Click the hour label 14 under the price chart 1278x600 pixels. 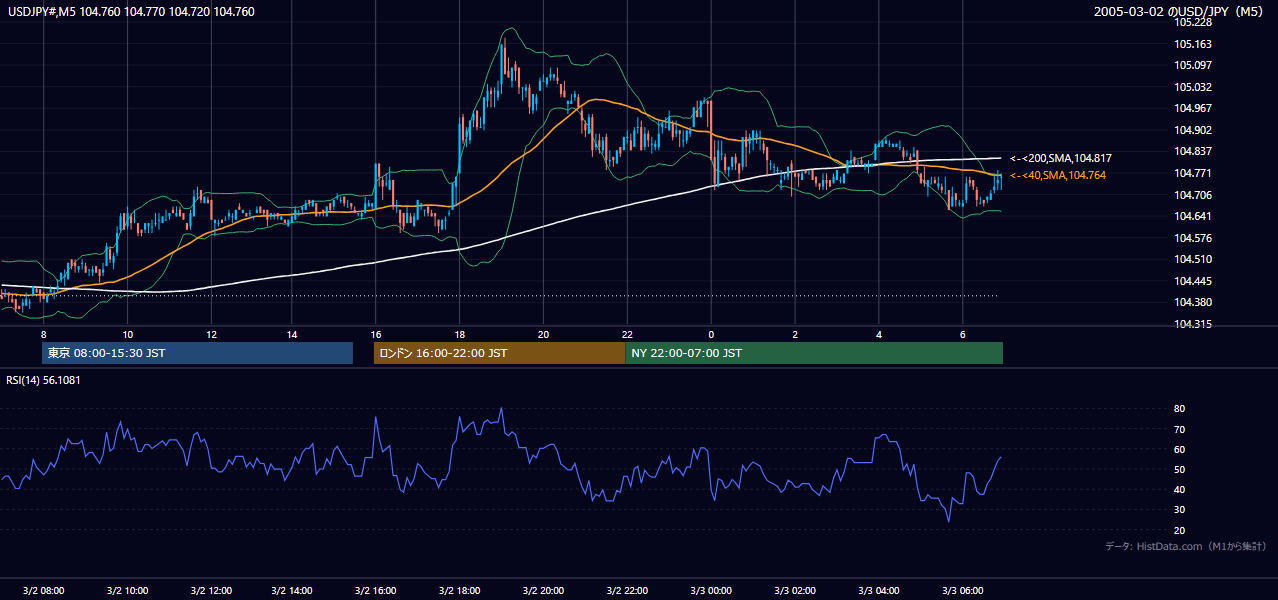[x=292, y=334]
